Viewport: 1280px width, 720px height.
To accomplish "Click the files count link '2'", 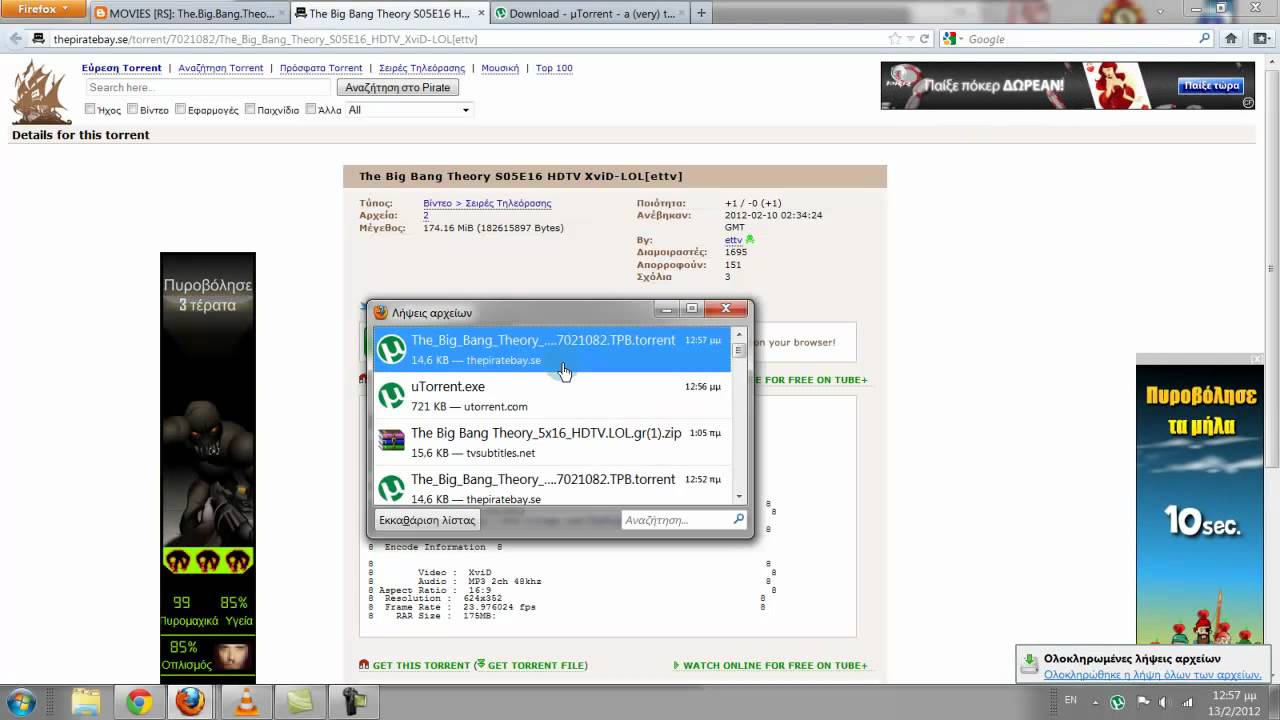I will (x=426, y=215).
